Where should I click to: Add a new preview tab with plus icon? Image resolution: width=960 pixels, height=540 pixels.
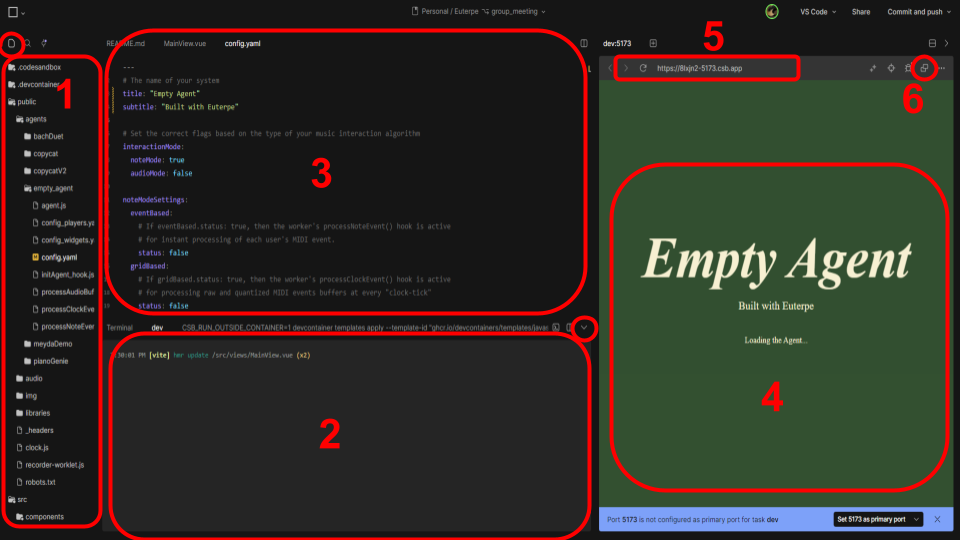click(653, 43)
